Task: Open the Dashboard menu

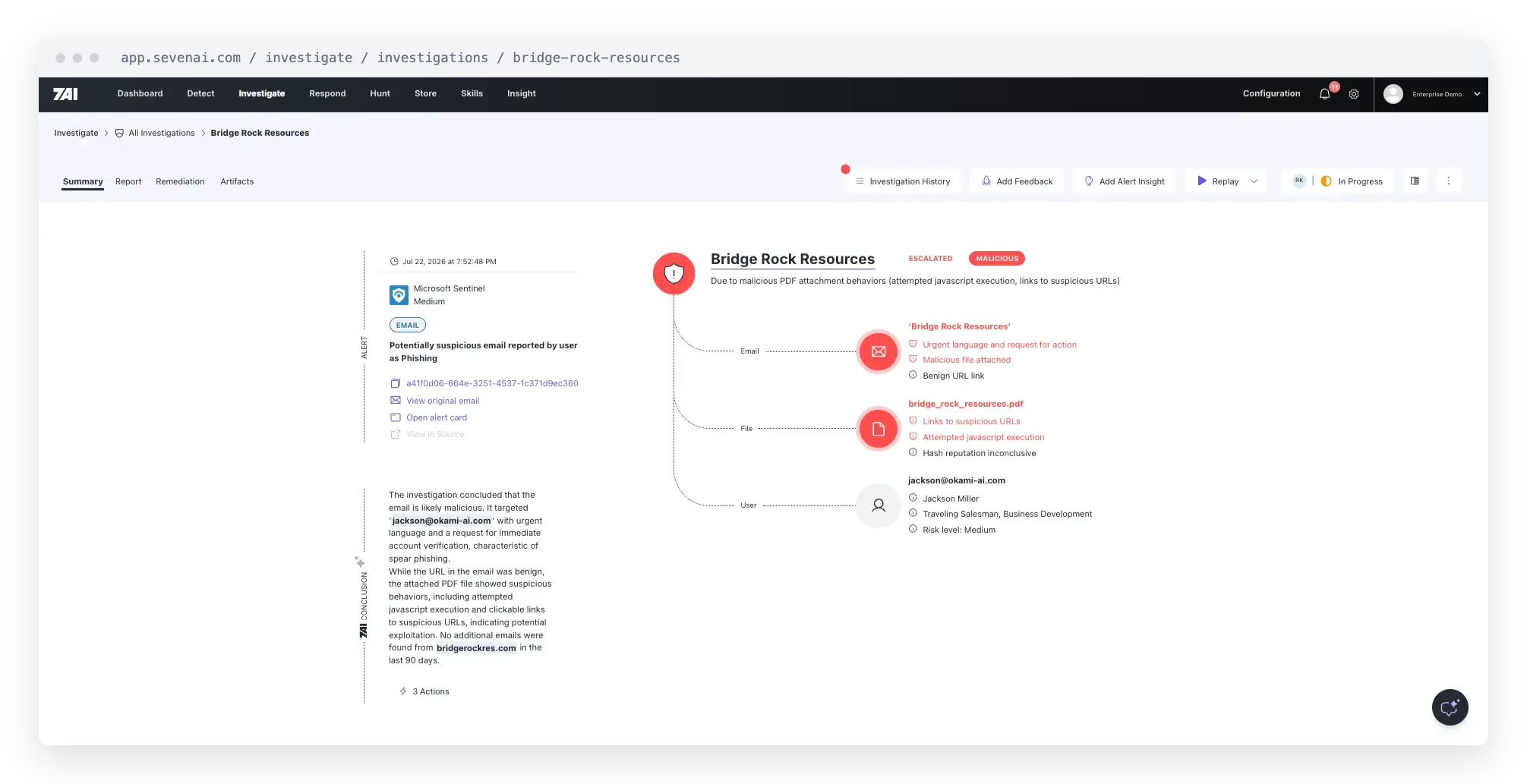Action: pos(140,93)
